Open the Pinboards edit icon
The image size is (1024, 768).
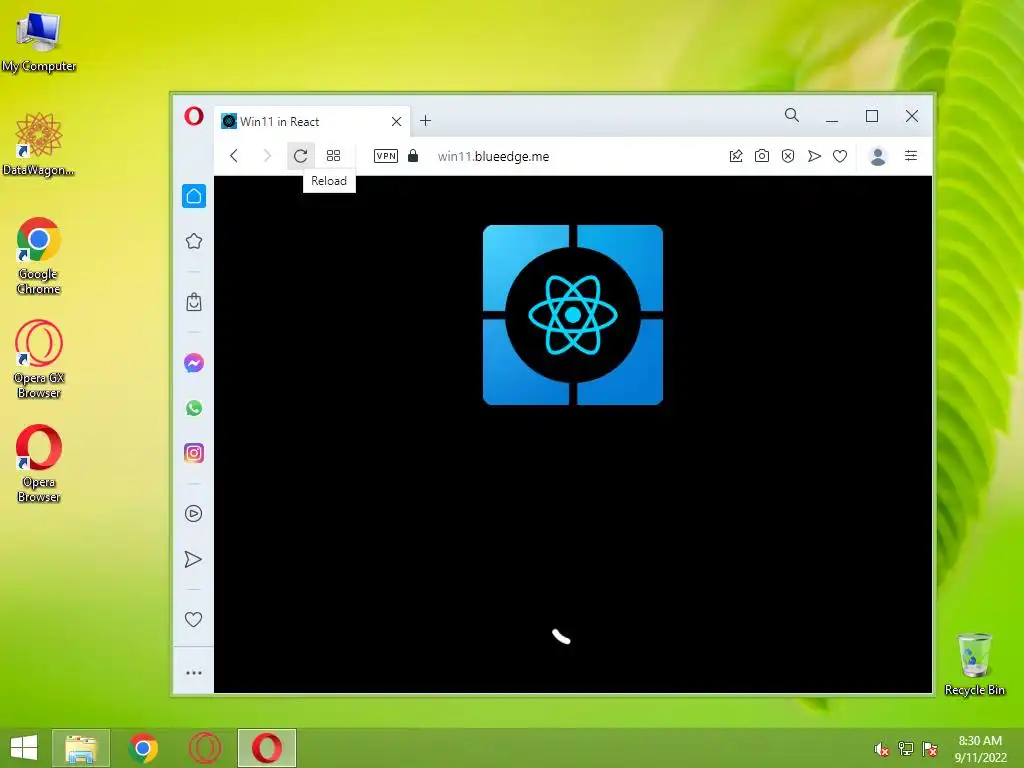[736, 155]
